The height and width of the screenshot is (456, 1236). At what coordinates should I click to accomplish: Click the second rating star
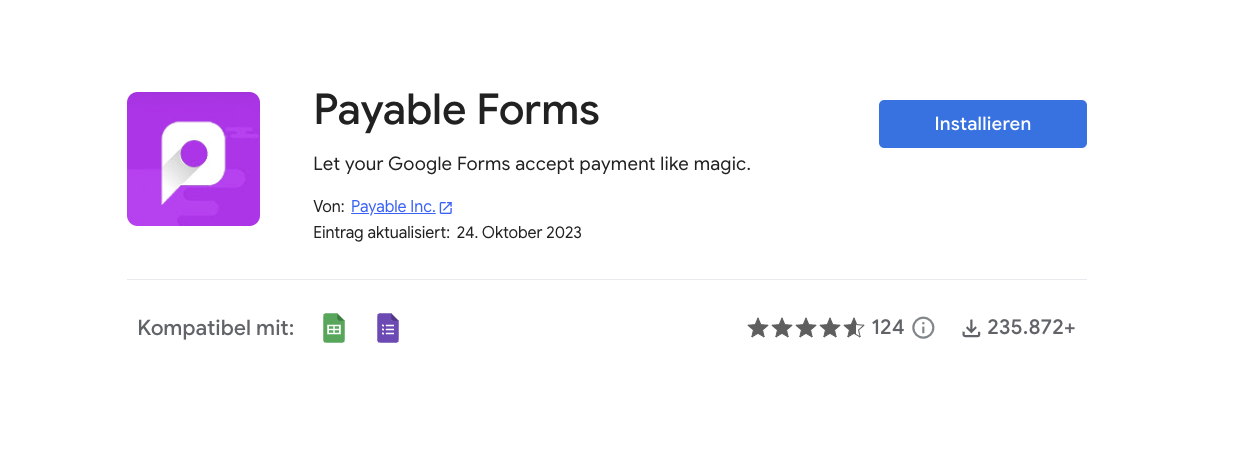coord(782,328)
